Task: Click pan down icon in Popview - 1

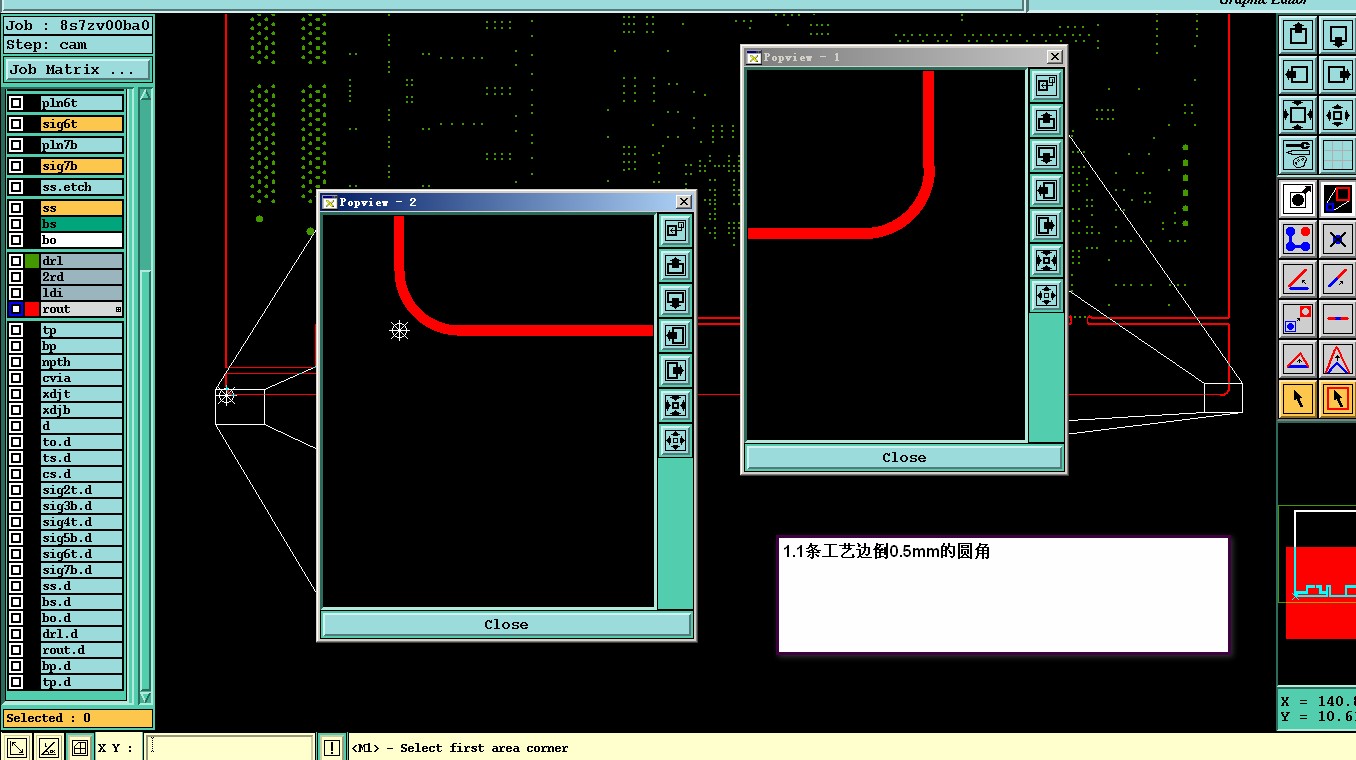Action: click(1046, 156)
